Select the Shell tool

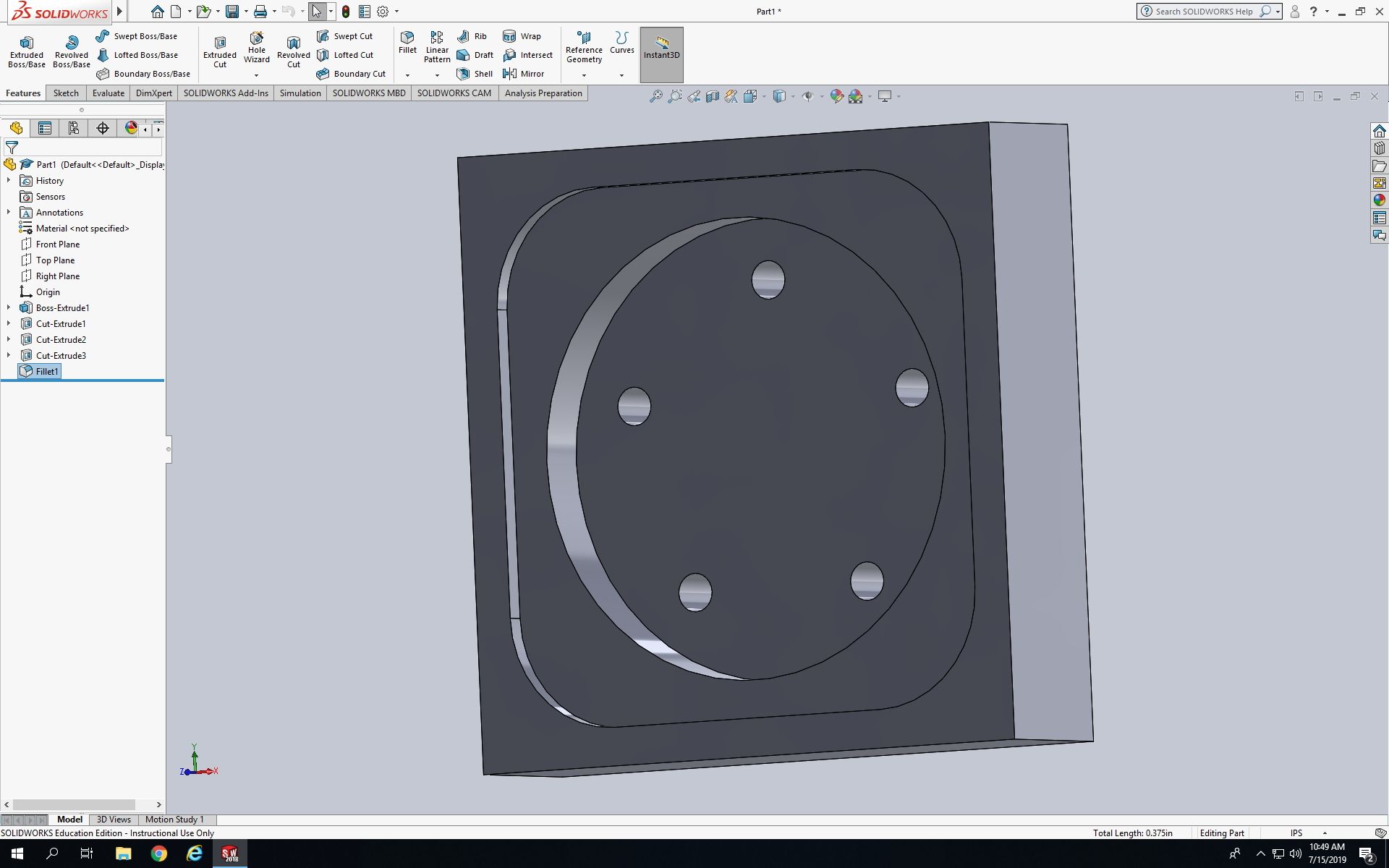(x=475, y=74)
